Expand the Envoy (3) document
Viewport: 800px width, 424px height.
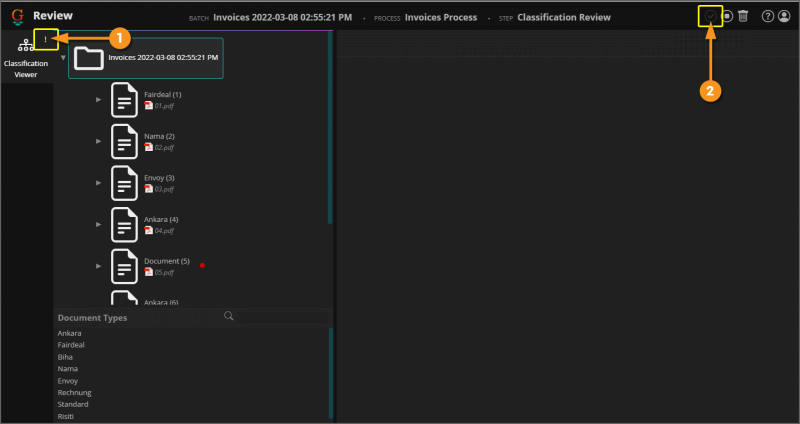pyautogui.click(x=98, y=183)
